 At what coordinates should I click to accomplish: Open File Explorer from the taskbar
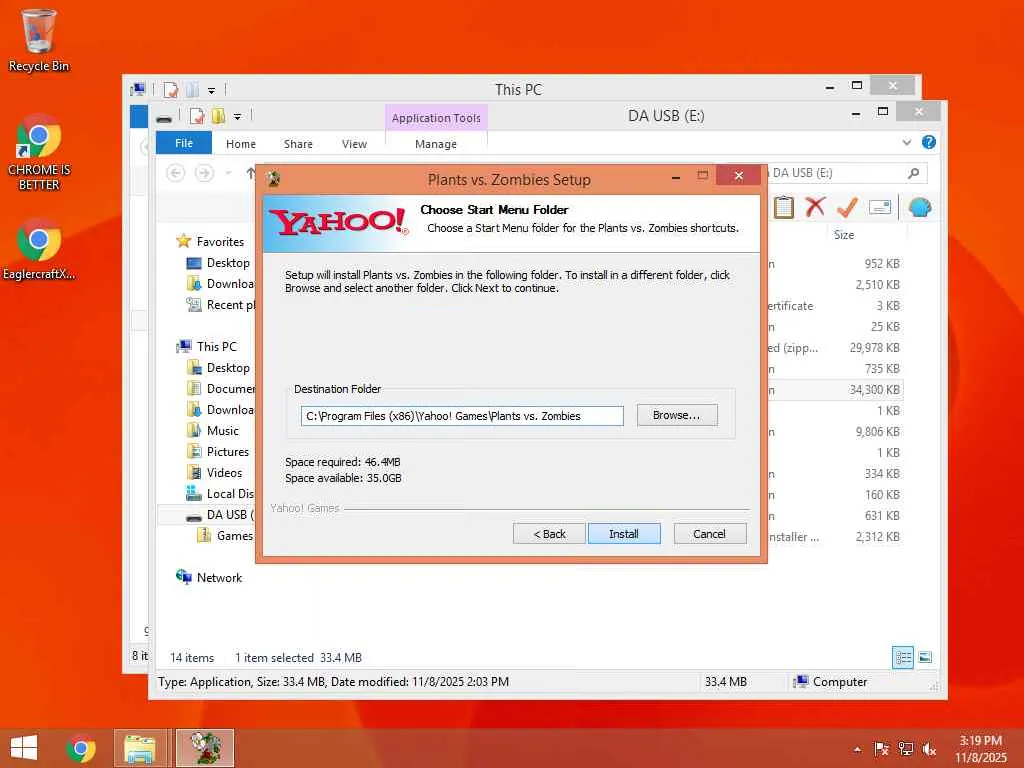pos(140,748)
